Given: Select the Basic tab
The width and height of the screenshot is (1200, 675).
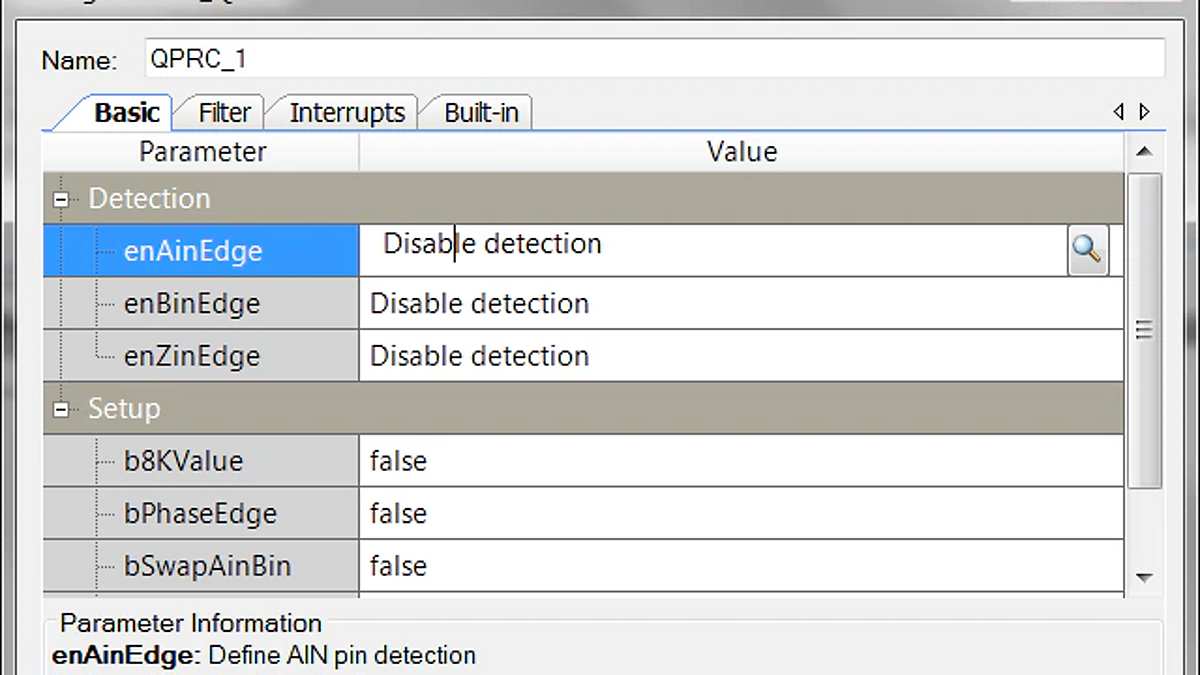Looking at the screenshot, I should [x=126, y=113].
